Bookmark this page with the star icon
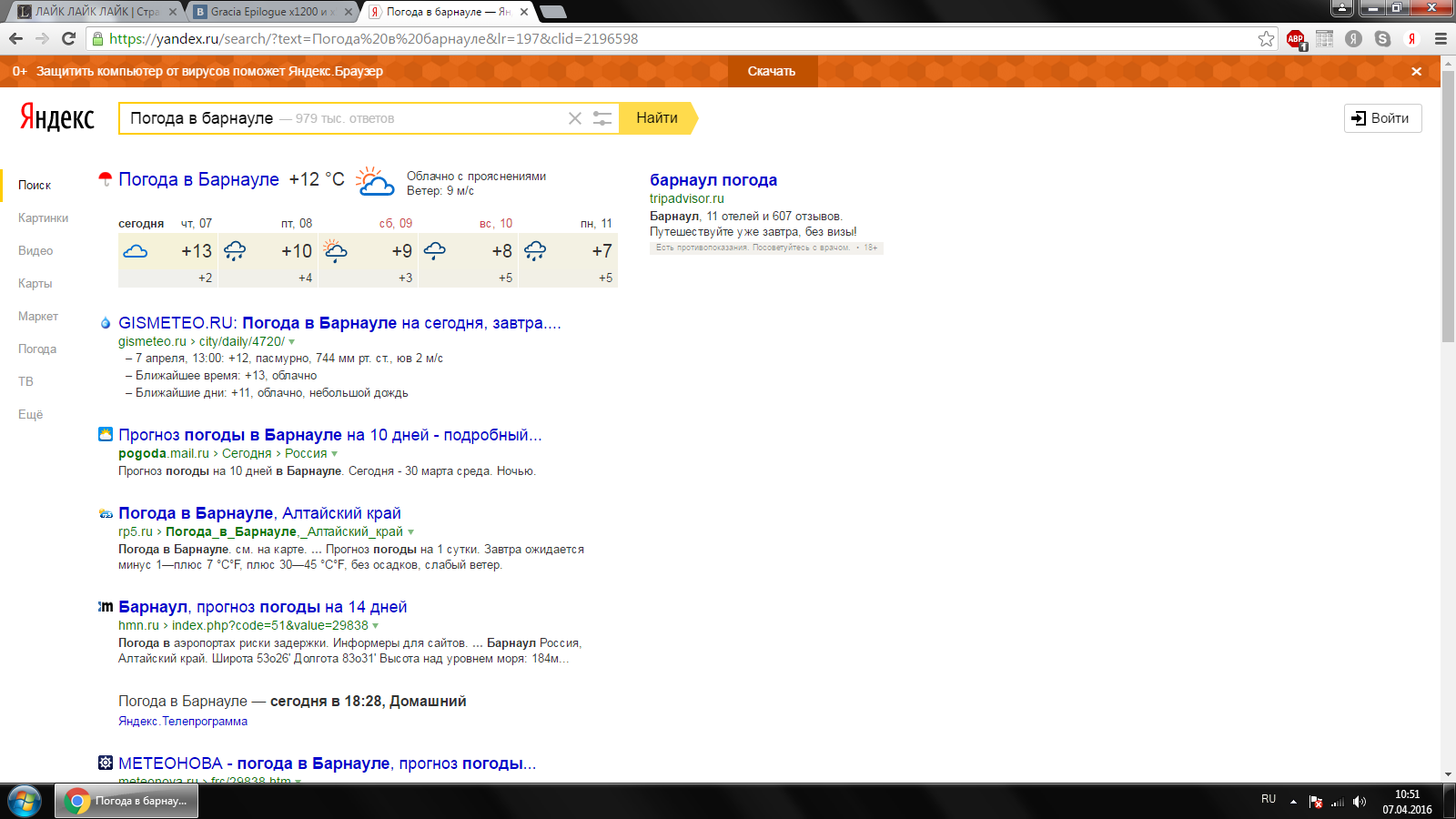Image resolution: width=1456 pixels, height=819 pixels. (1266, 38)
